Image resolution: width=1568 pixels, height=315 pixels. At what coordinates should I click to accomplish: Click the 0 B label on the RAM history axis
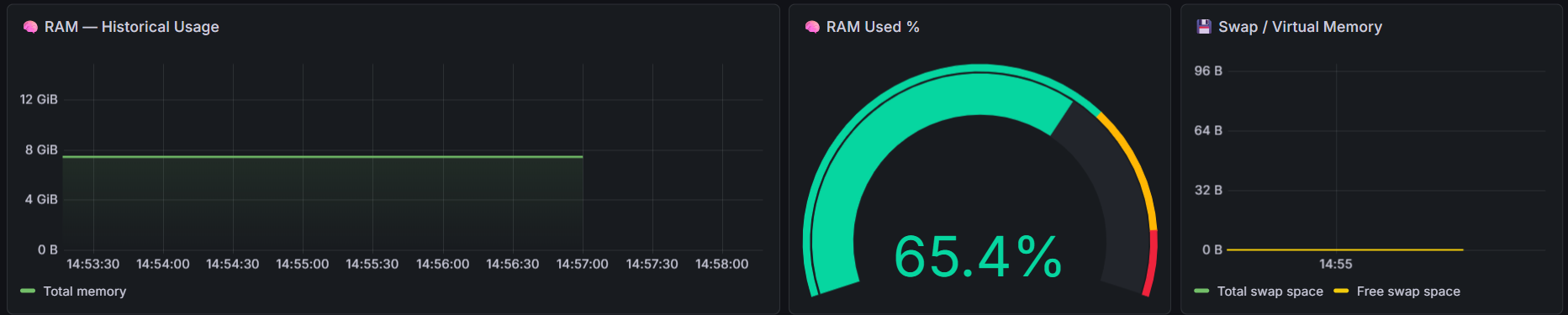click(x=48, y=249)
